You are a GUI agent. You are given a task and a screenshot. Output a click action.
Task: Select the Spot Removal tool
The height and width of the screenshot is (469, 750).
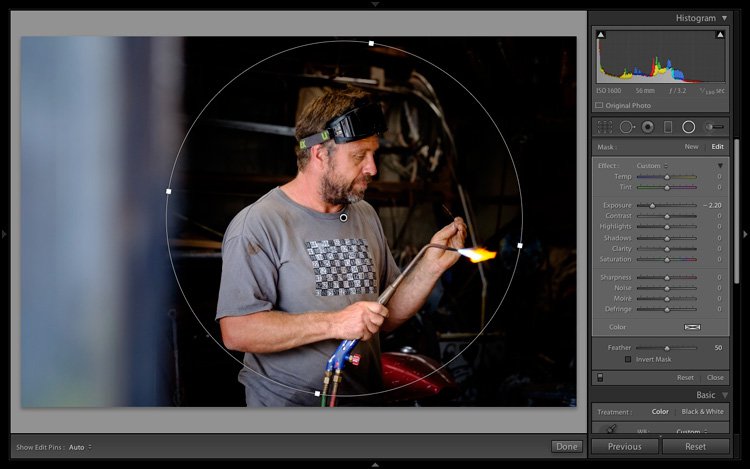point(626,127)
